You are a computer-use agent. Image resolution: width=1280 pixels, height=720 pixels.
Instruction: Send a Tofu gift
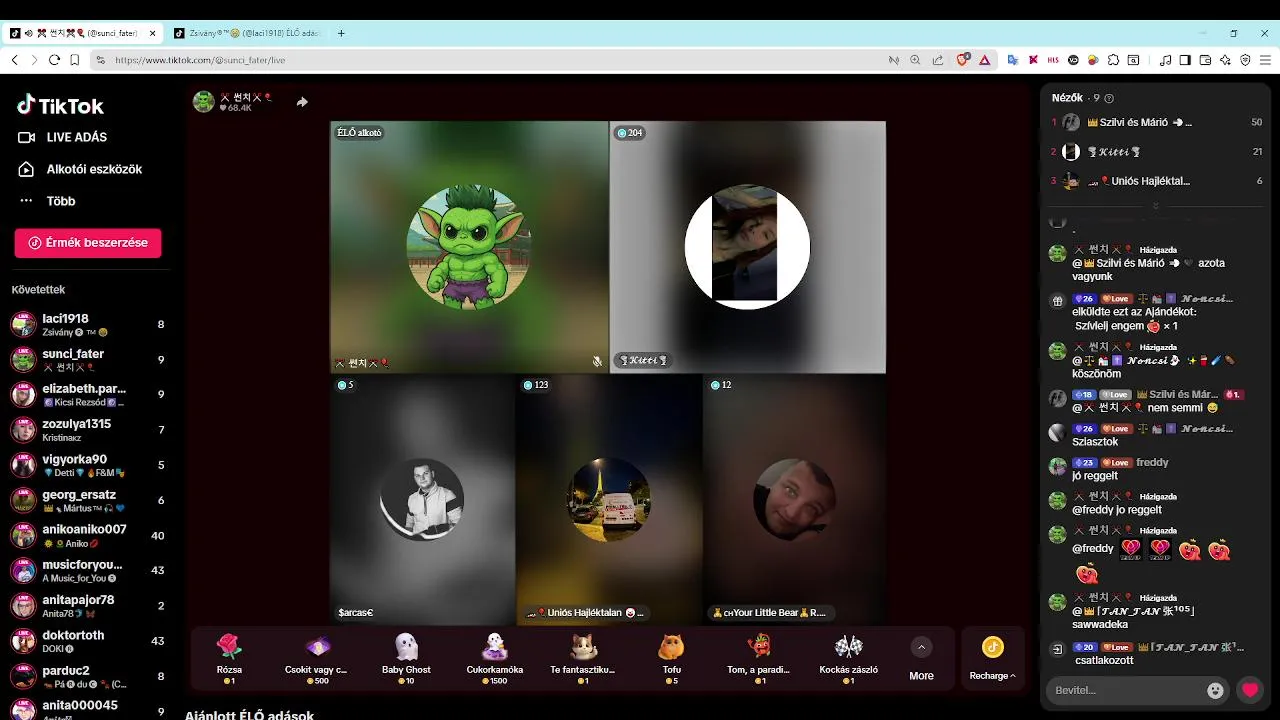coord(671,658)
